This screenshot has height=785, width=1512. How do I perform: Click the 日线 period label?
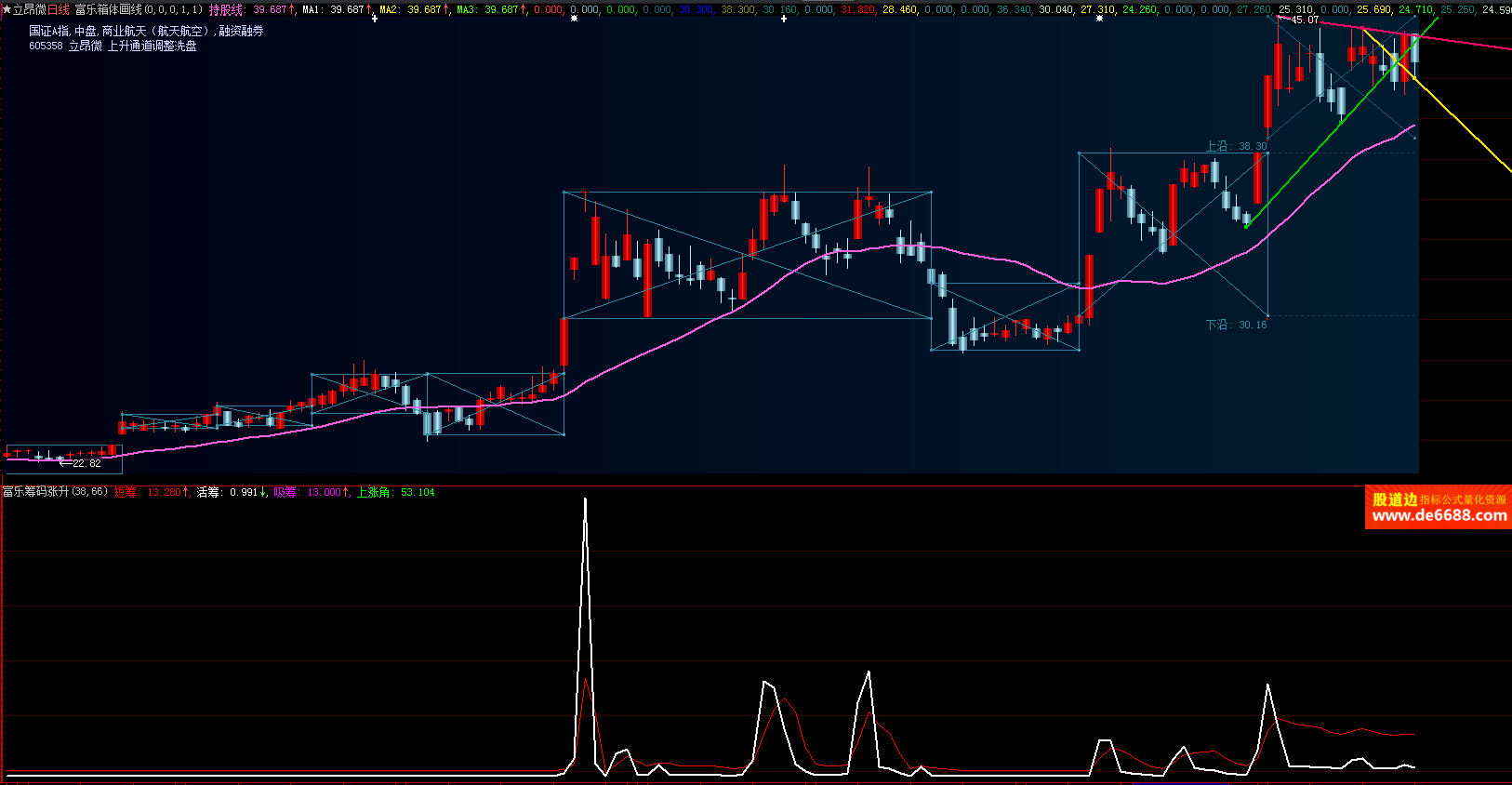click(58, 9)
